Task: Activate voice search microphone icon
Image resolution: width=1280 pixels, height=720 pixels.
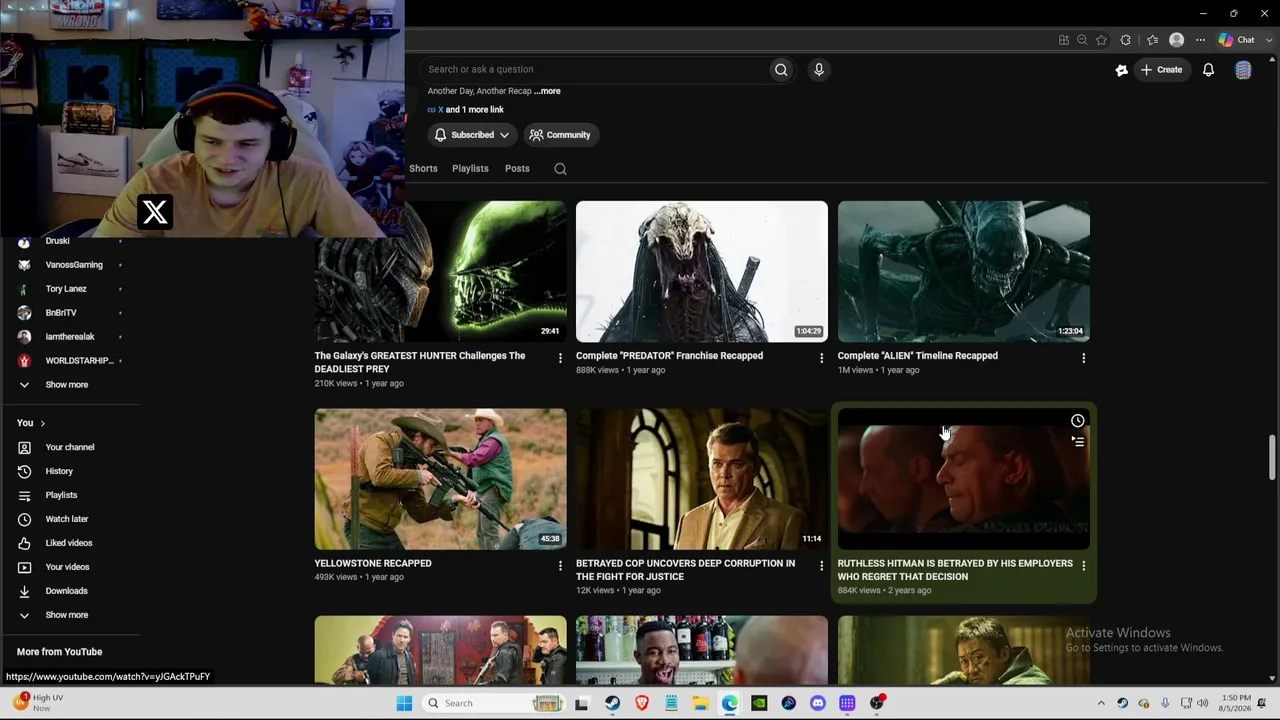Action: point(819,69)
